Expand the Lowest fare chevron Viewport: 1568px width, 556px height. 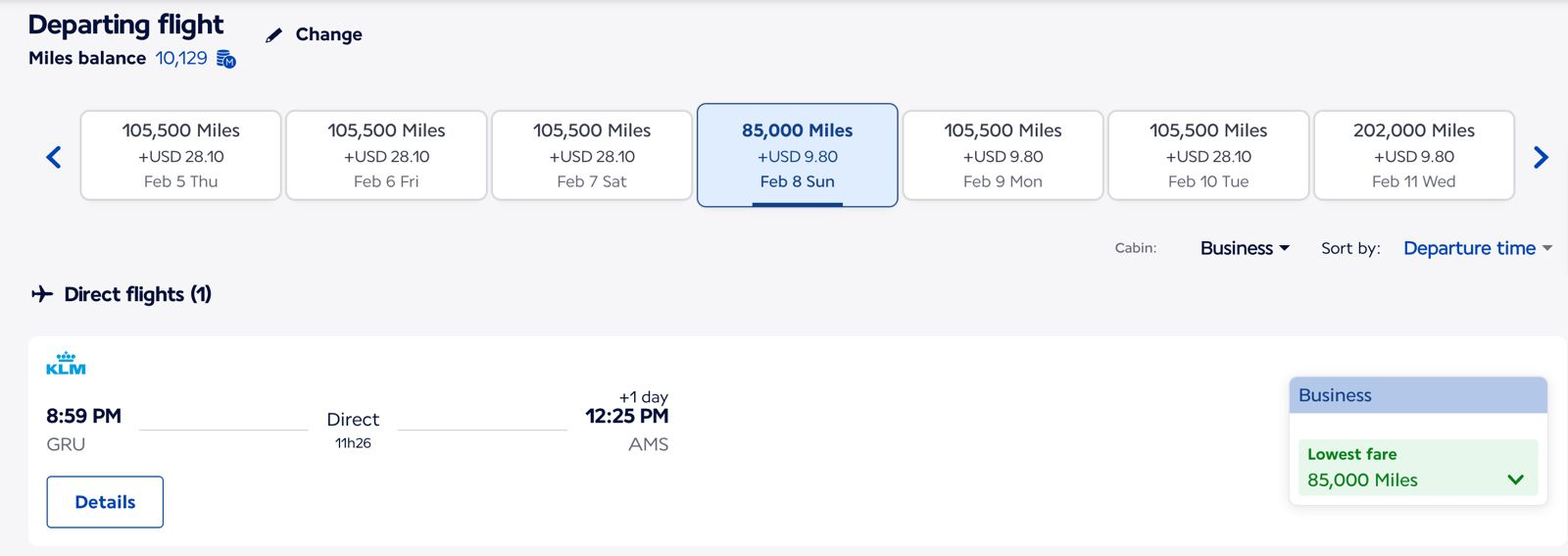(1516, 480)
